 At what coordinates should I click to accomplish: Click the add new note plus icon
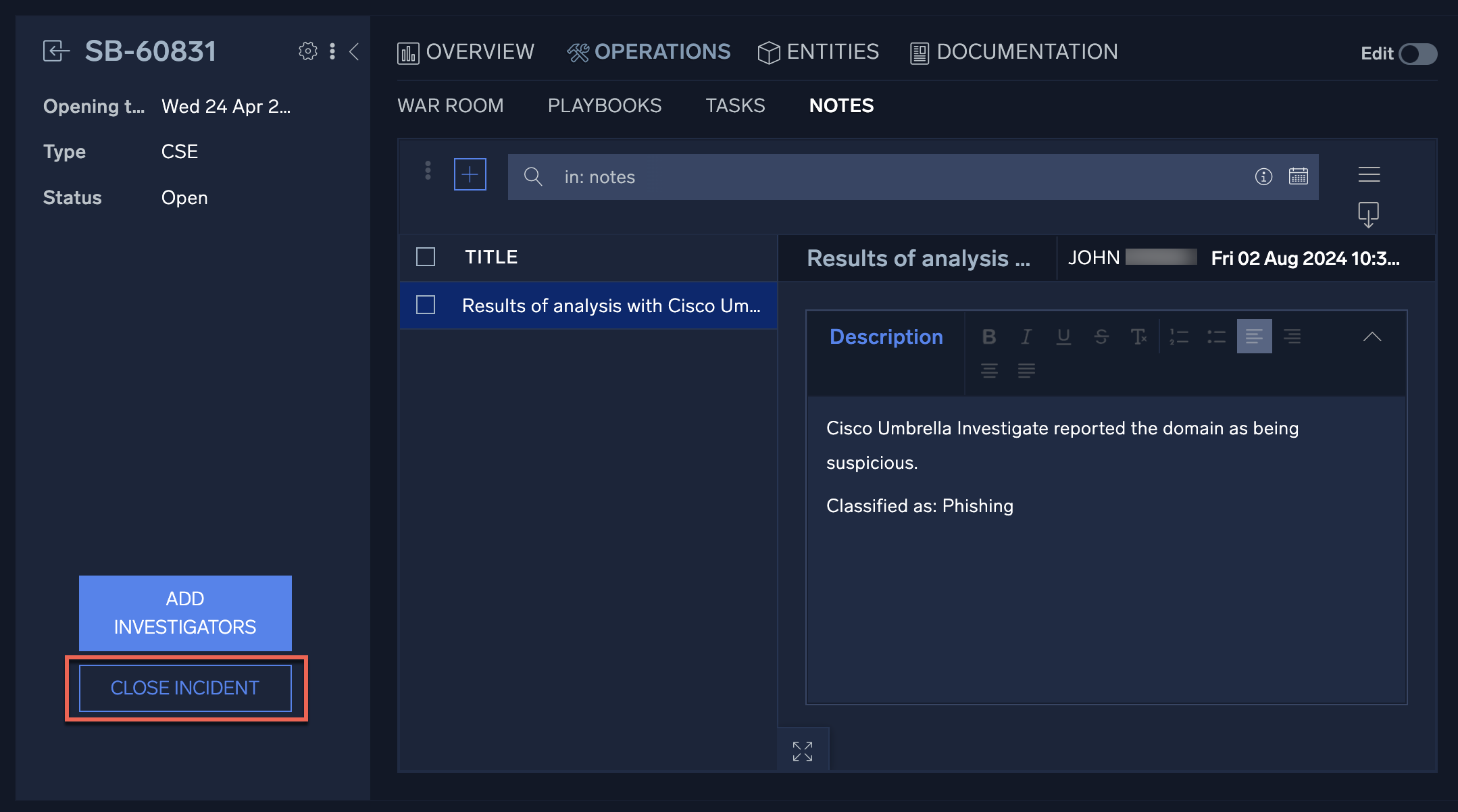[470, 175]
